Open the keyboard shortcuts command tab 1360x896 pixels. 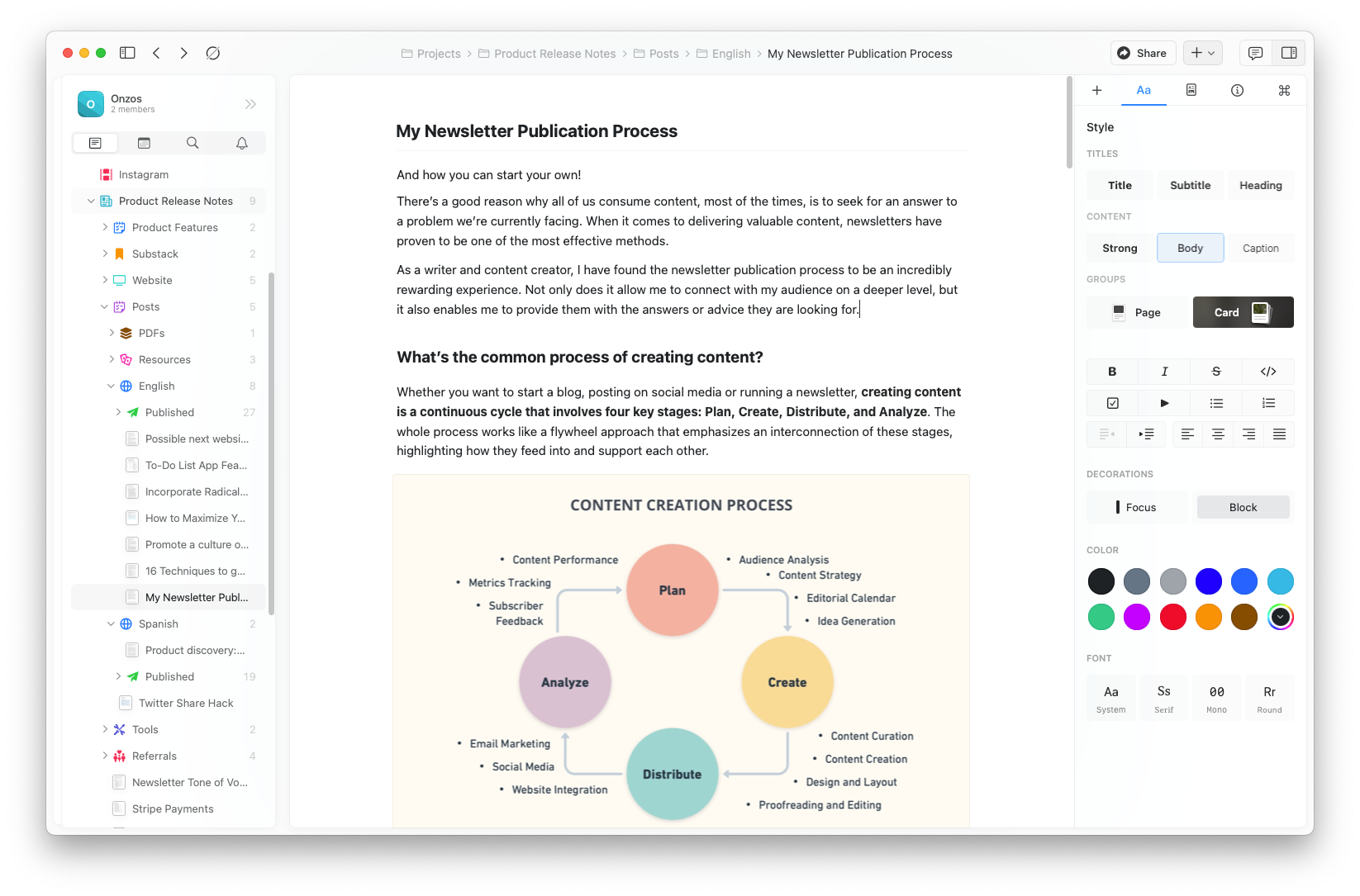tap(1284, 90)
